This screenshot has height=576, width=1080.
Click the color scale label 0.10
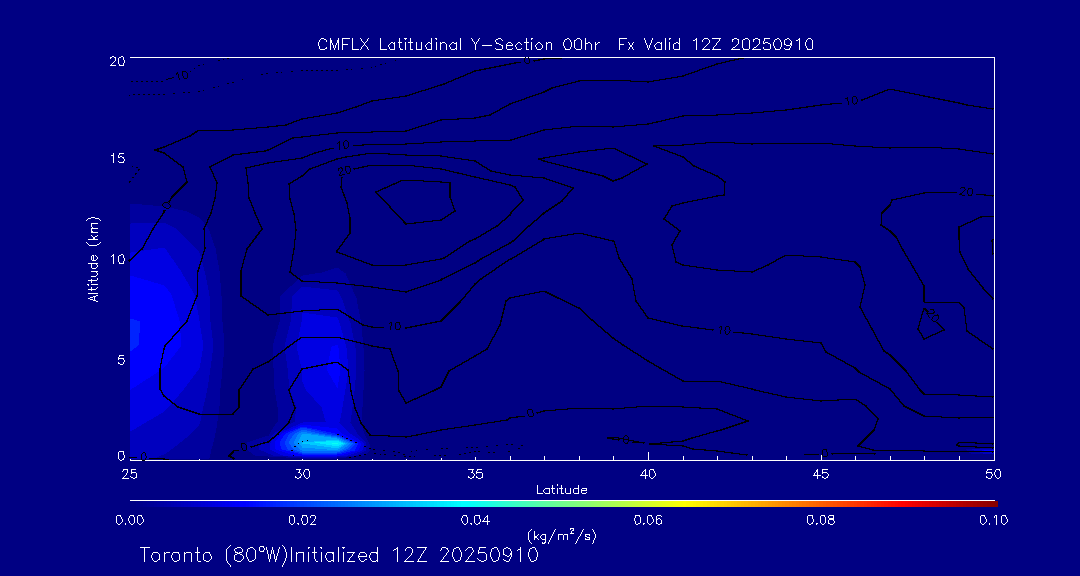(994, 520)
